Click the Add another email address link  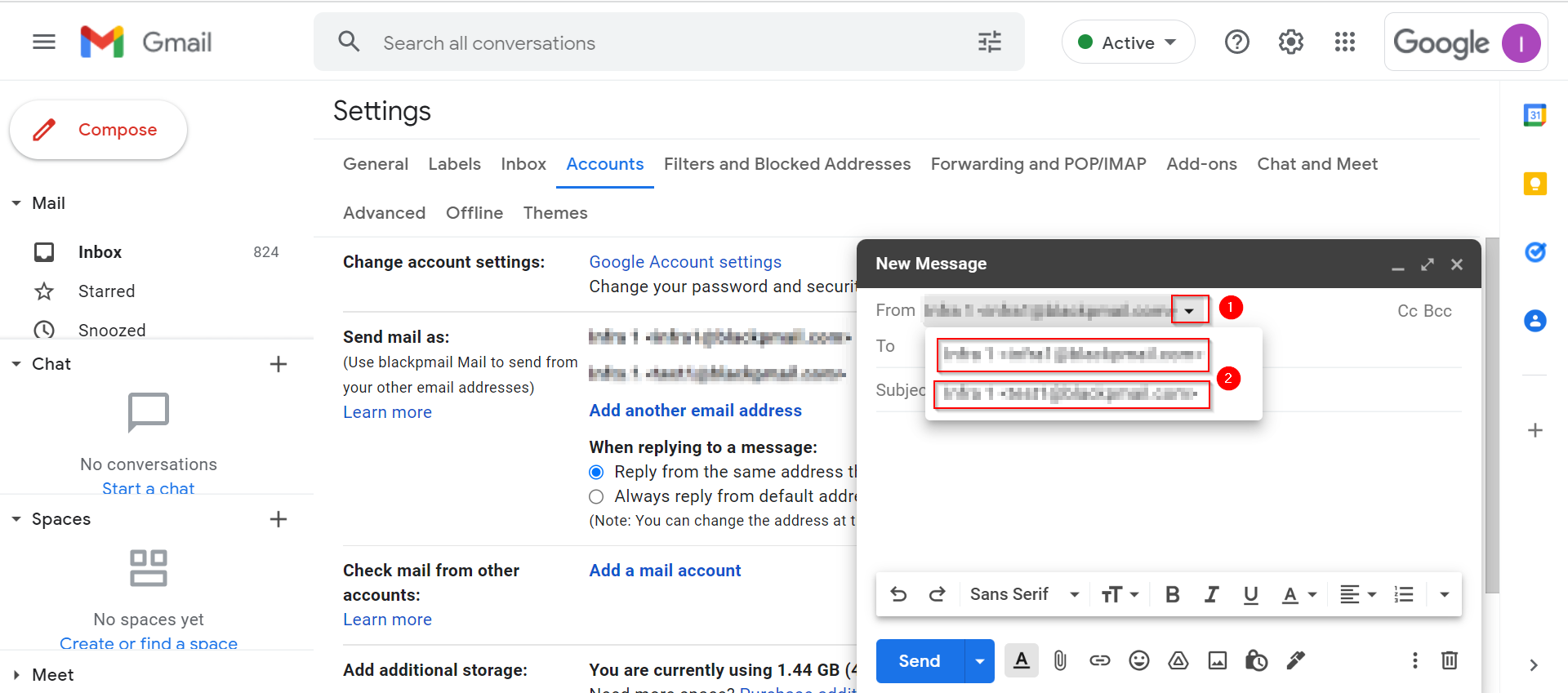(x=695, y=411)
